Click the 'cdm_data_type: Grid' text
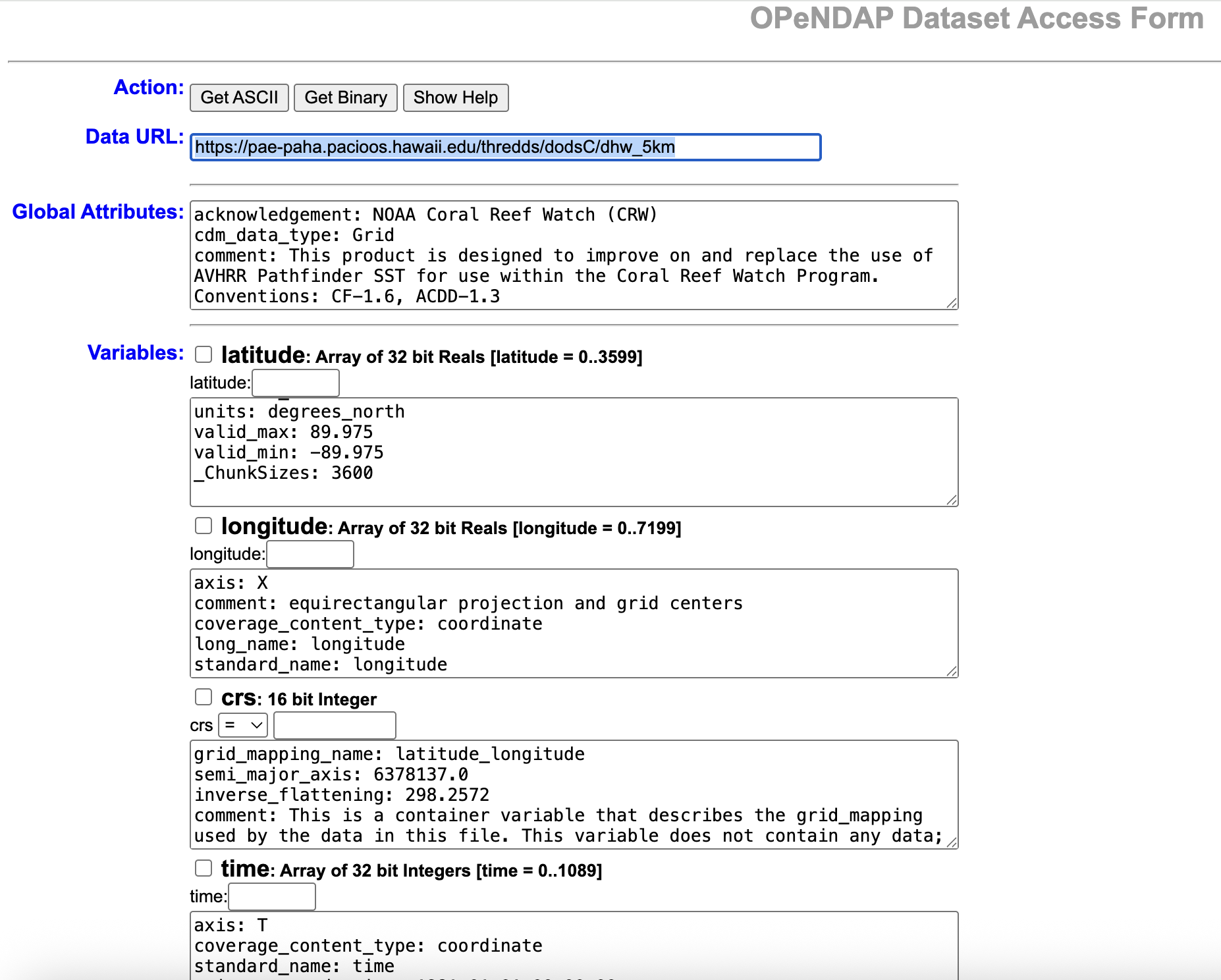The width and height of the screenshot is (1221, 980). pos(294,235)
